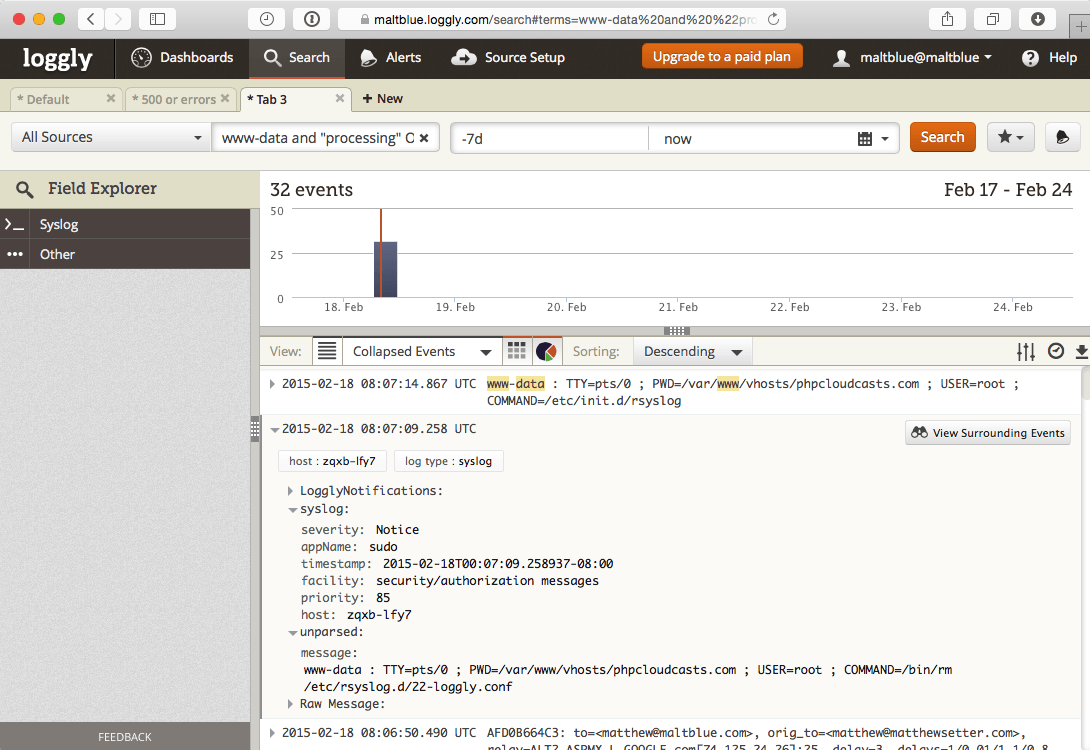Switch to the 500 or errors tab
The width and height of the screenshot is (1090, 750).
(179, 99)
